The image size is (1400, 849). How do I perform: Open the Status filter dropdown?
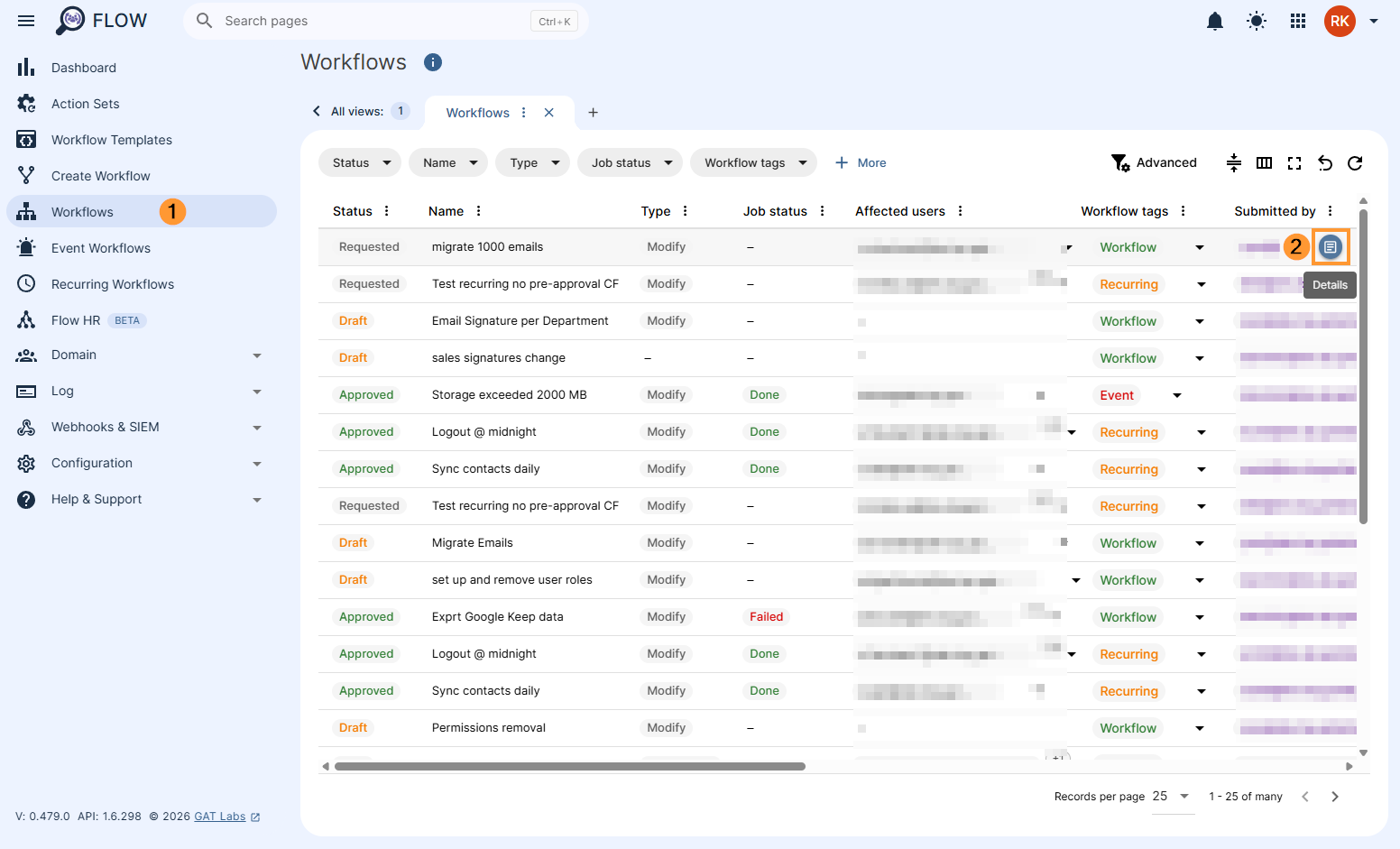[x=360, y=162]
